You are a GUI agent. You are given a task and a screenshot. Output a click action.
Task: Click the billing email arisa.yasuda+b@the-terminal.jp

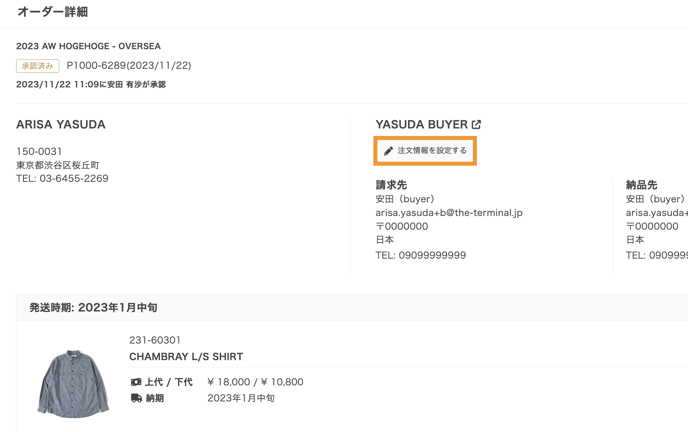click(448, 213)
